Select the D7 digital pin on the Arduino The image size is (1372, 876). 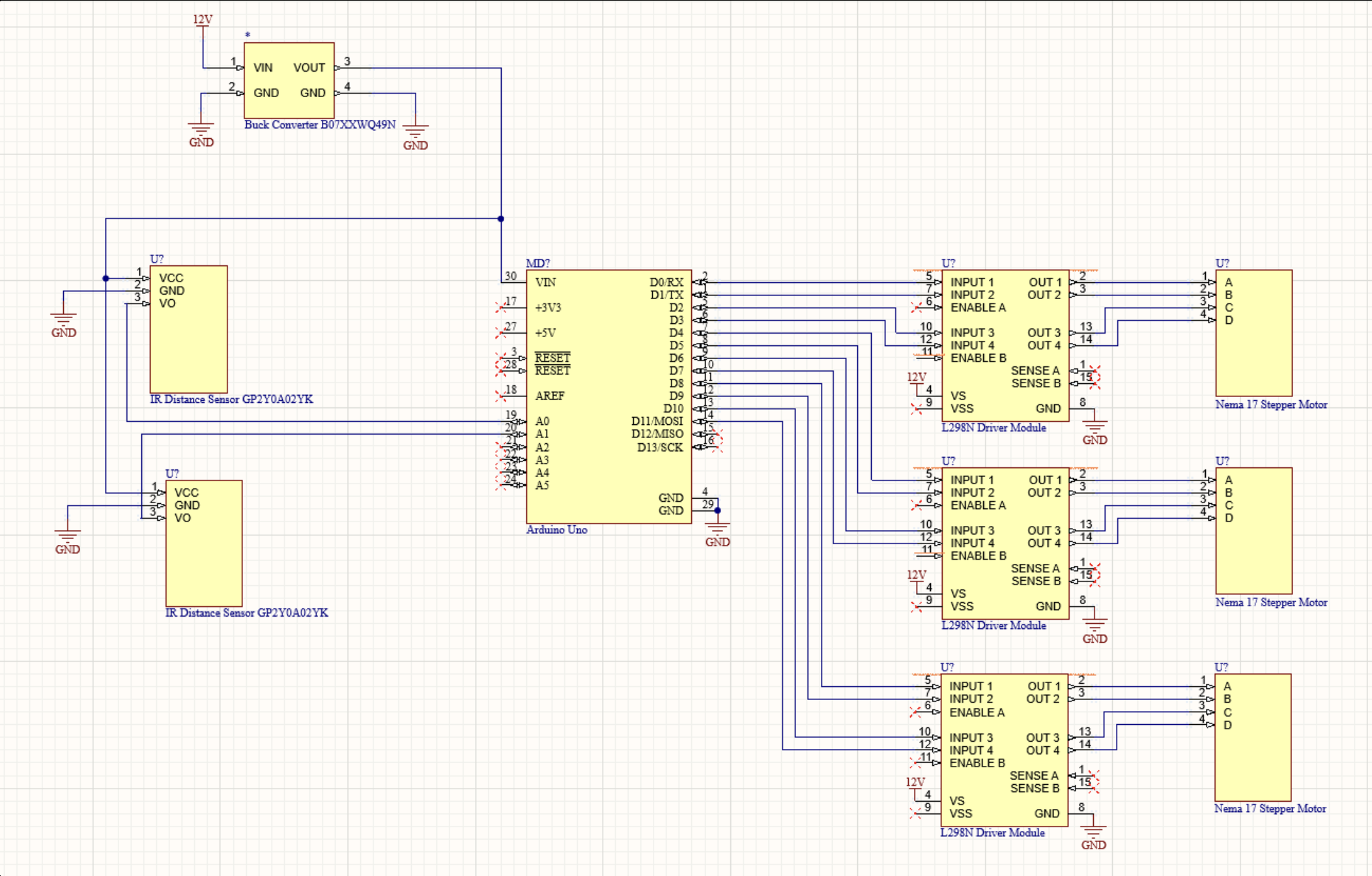pos(676,371)
